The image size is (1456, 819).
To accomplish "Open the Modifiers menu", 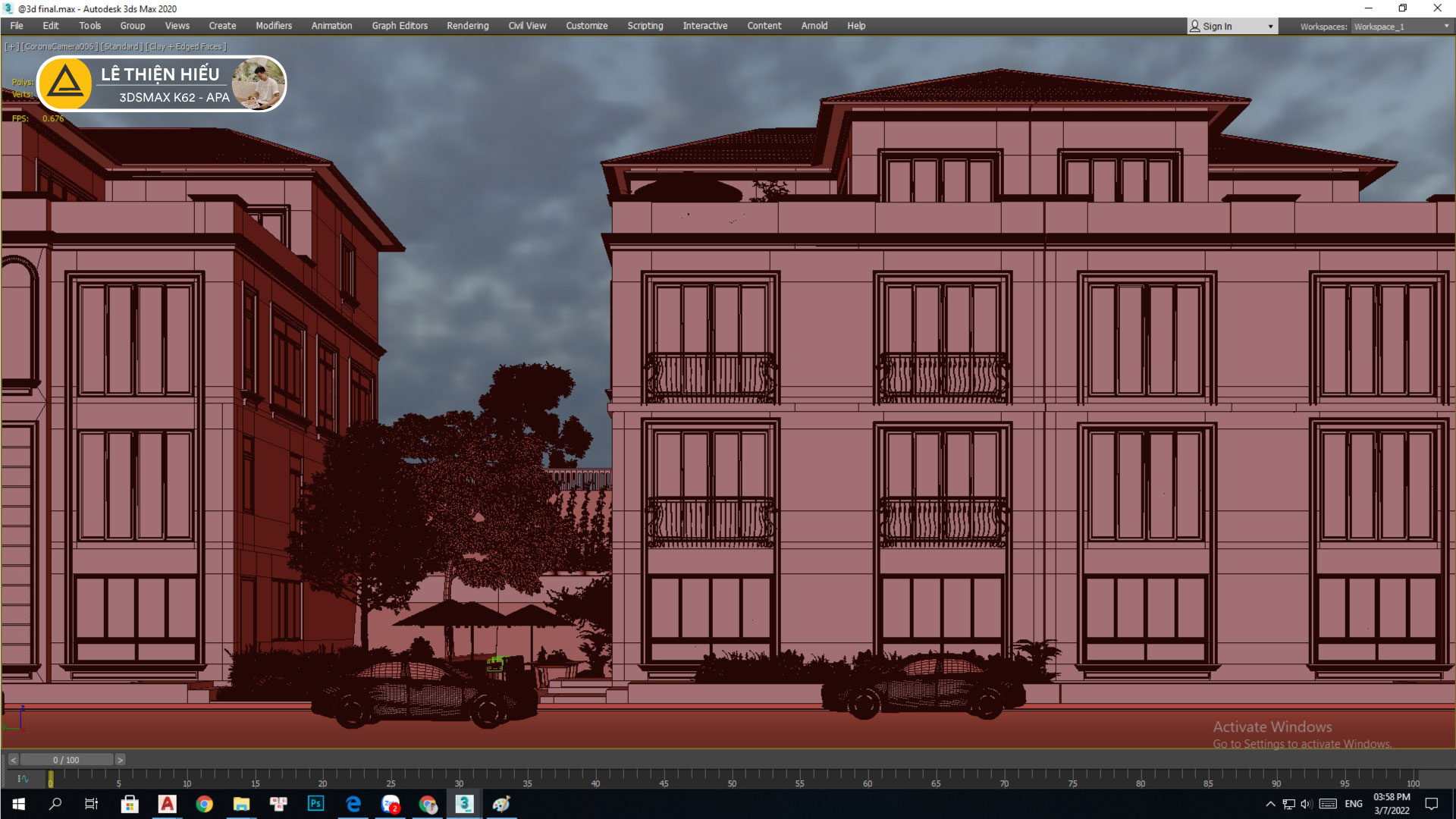I will pos(273,26).
